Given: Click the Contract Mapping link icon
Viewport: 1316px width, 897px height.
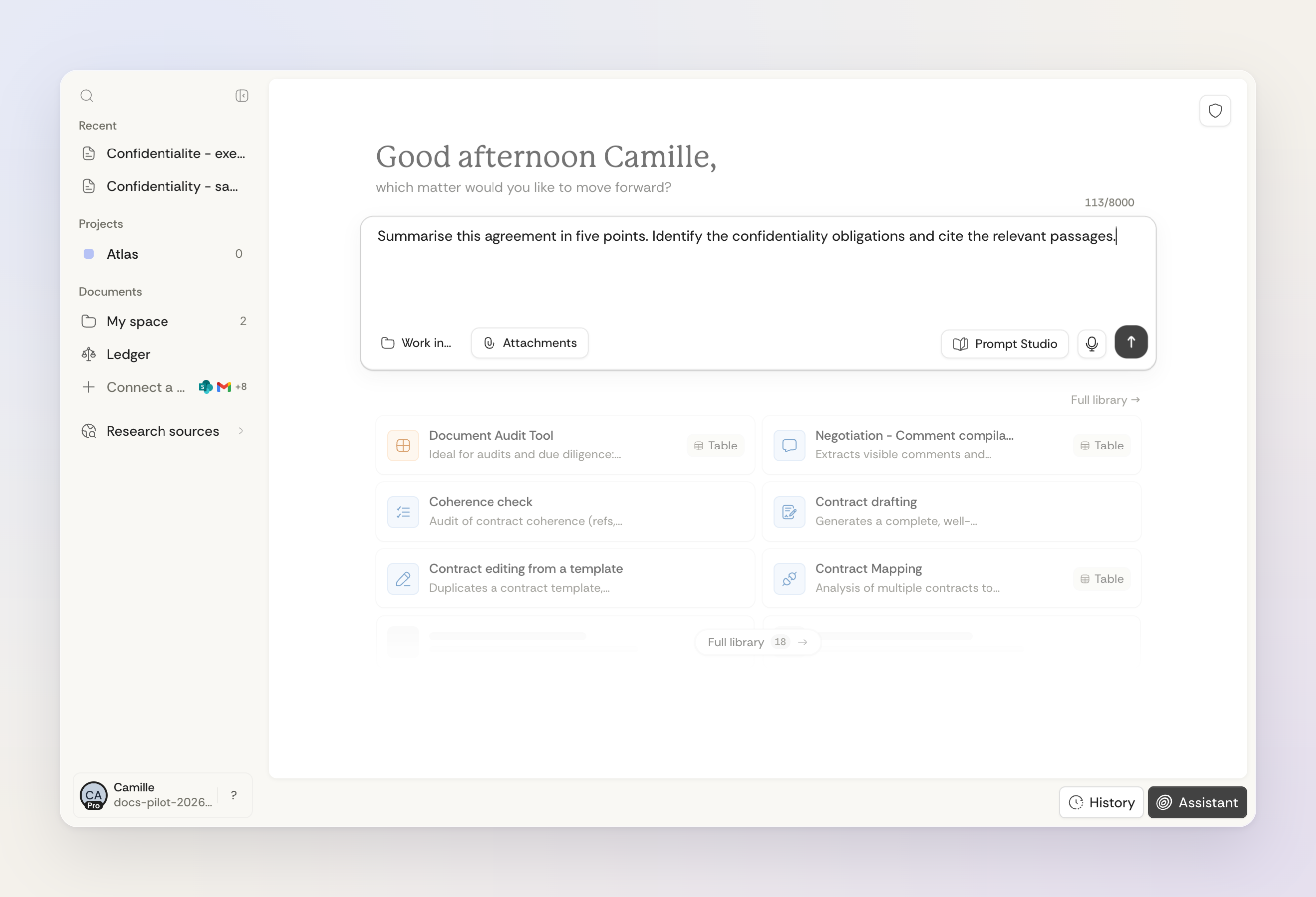Looking at the screenshot, I should coord(789,579).
